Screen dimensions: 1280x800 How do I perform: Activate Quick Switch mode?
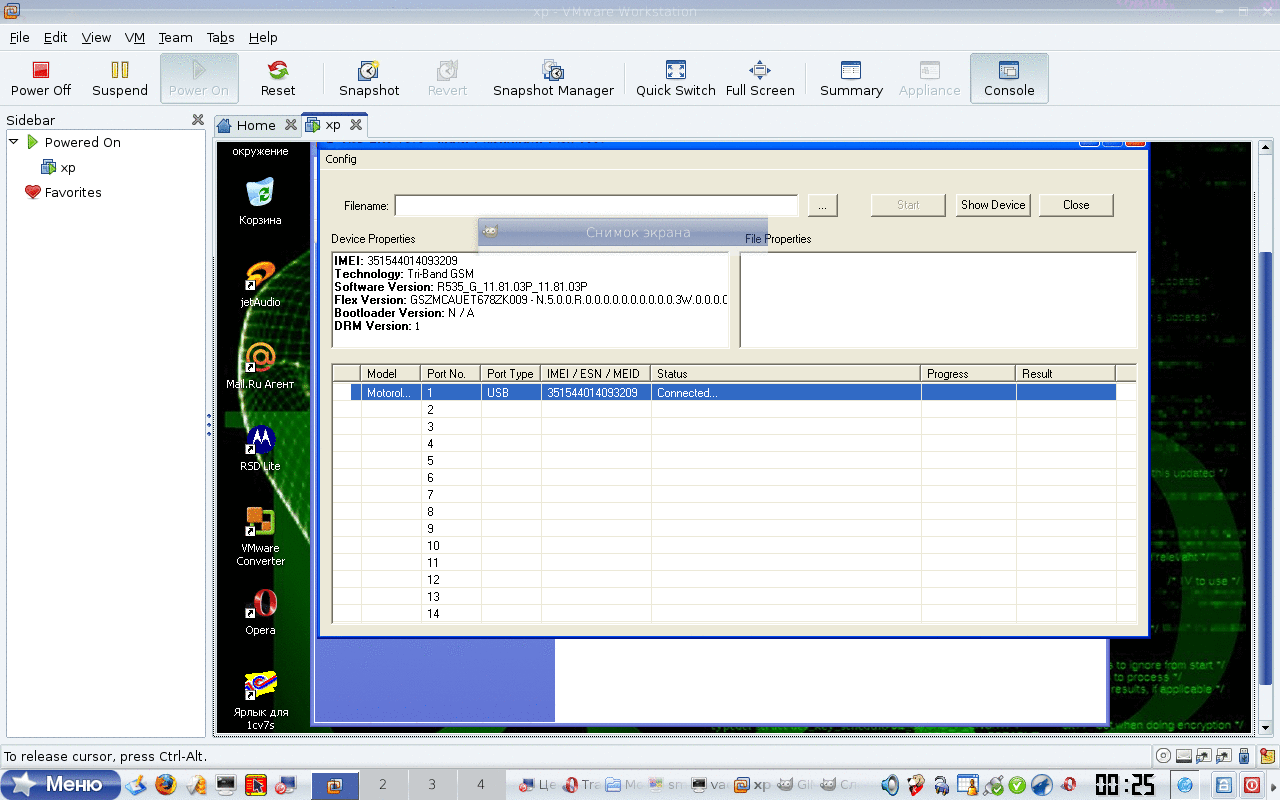click(676, 78)
